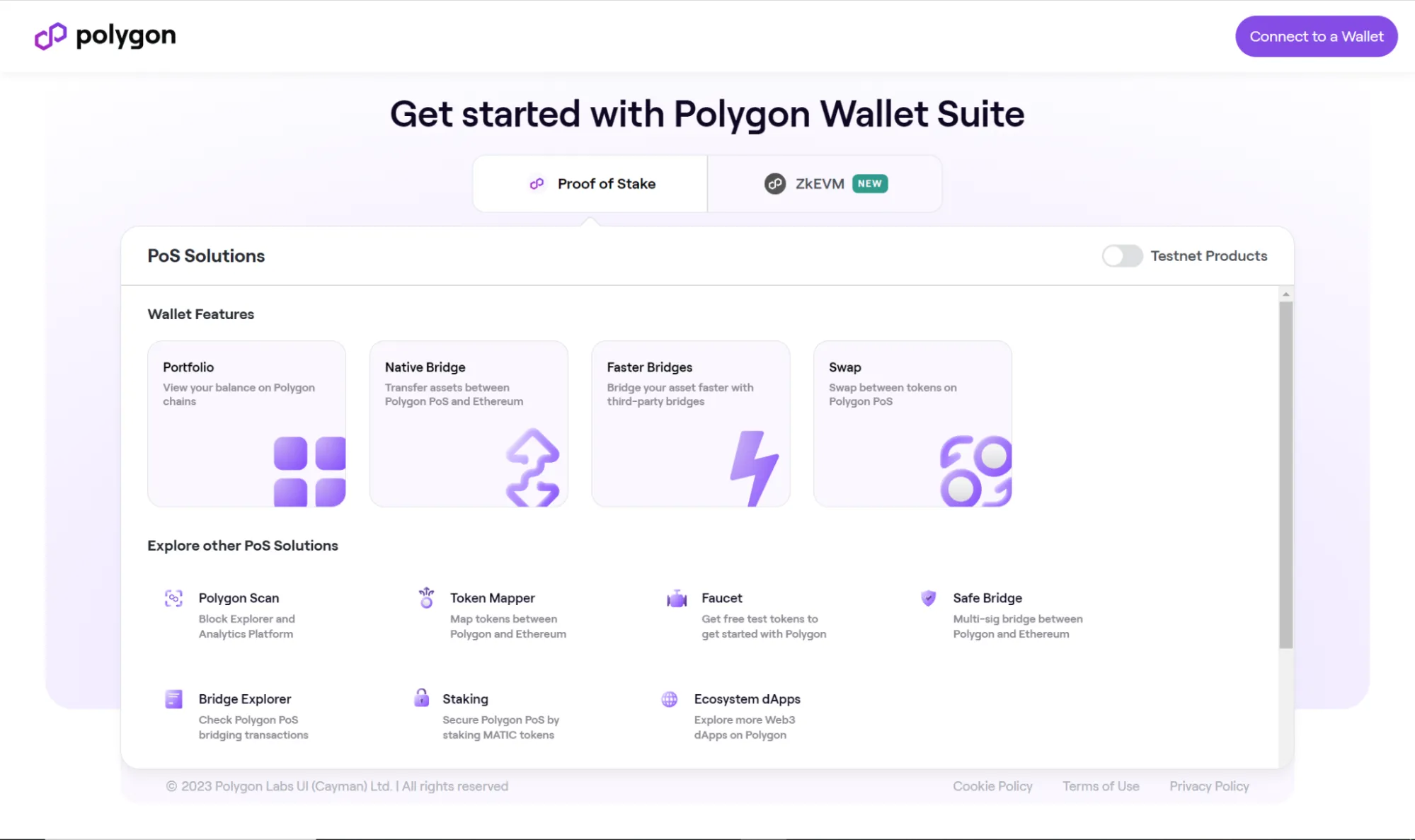The width and height of the screenshot is (1415, 840).
Task: Click Connect to a Wallet button
Action: click(x=1316, y=37)
